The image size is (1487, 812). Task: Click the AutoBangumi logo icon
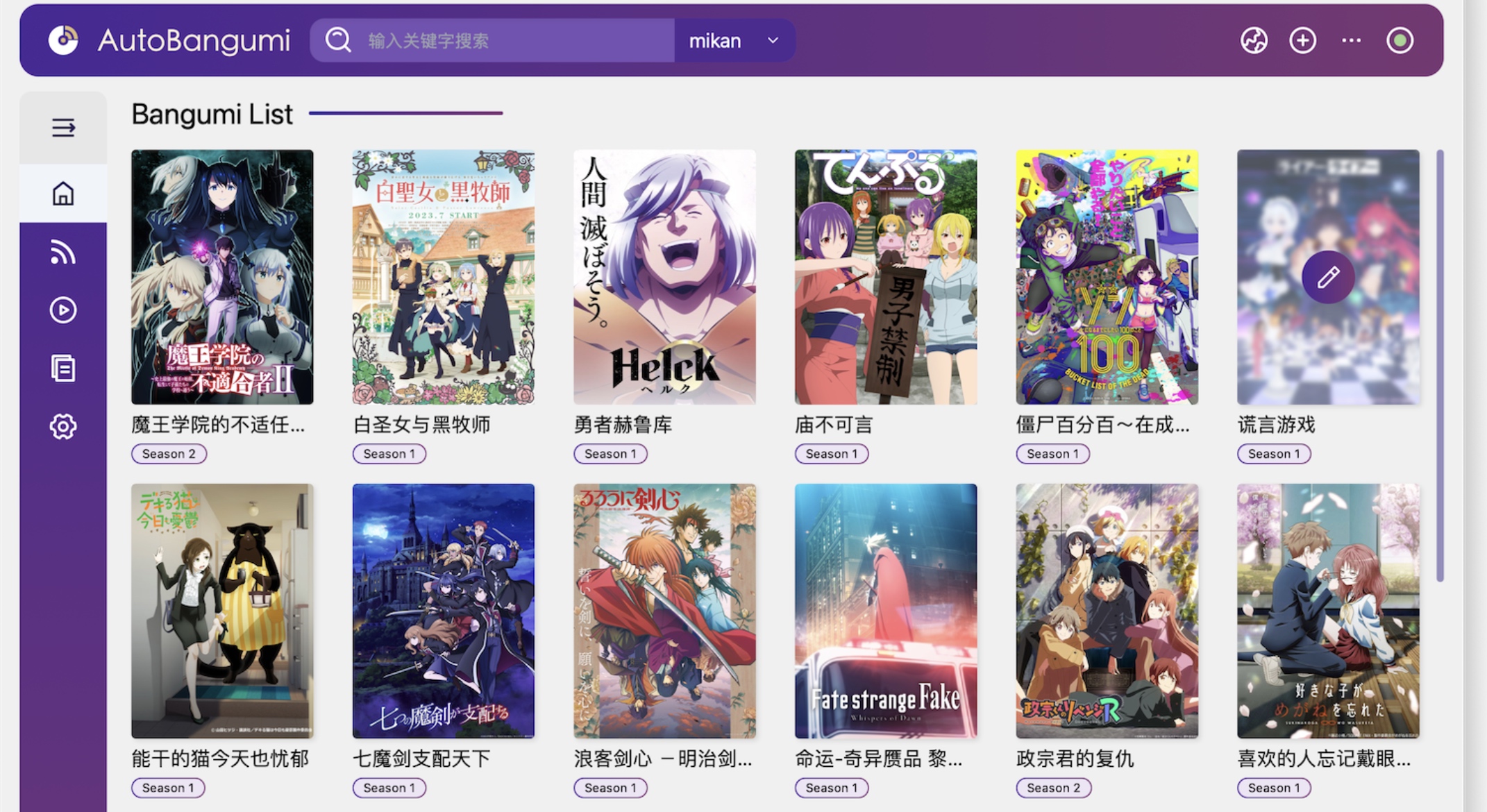[63, 40]
